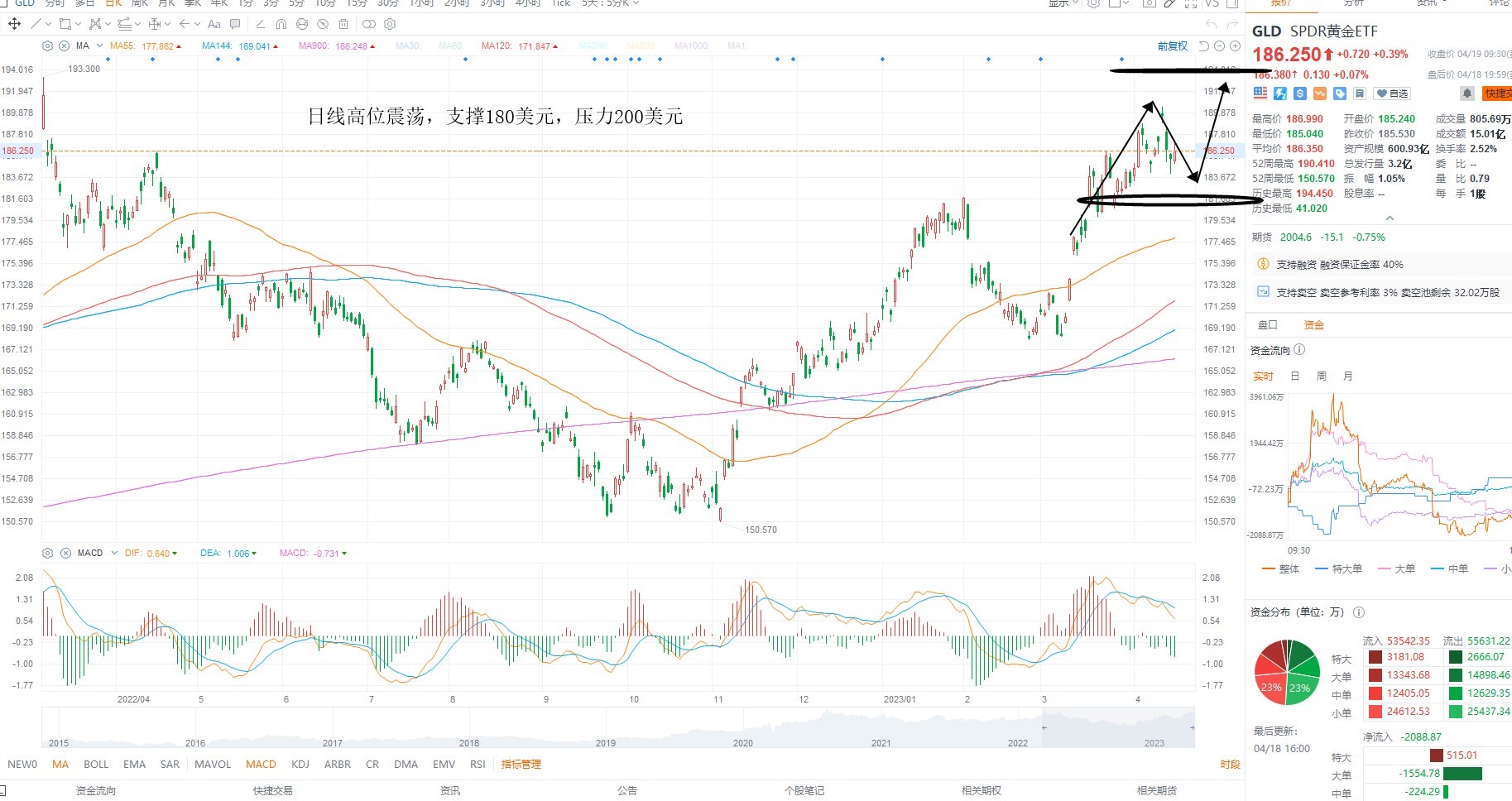Choose the Aa text annotation tool
The width and height of the screenshot is (1512, 801).
(x=214, y=24)
